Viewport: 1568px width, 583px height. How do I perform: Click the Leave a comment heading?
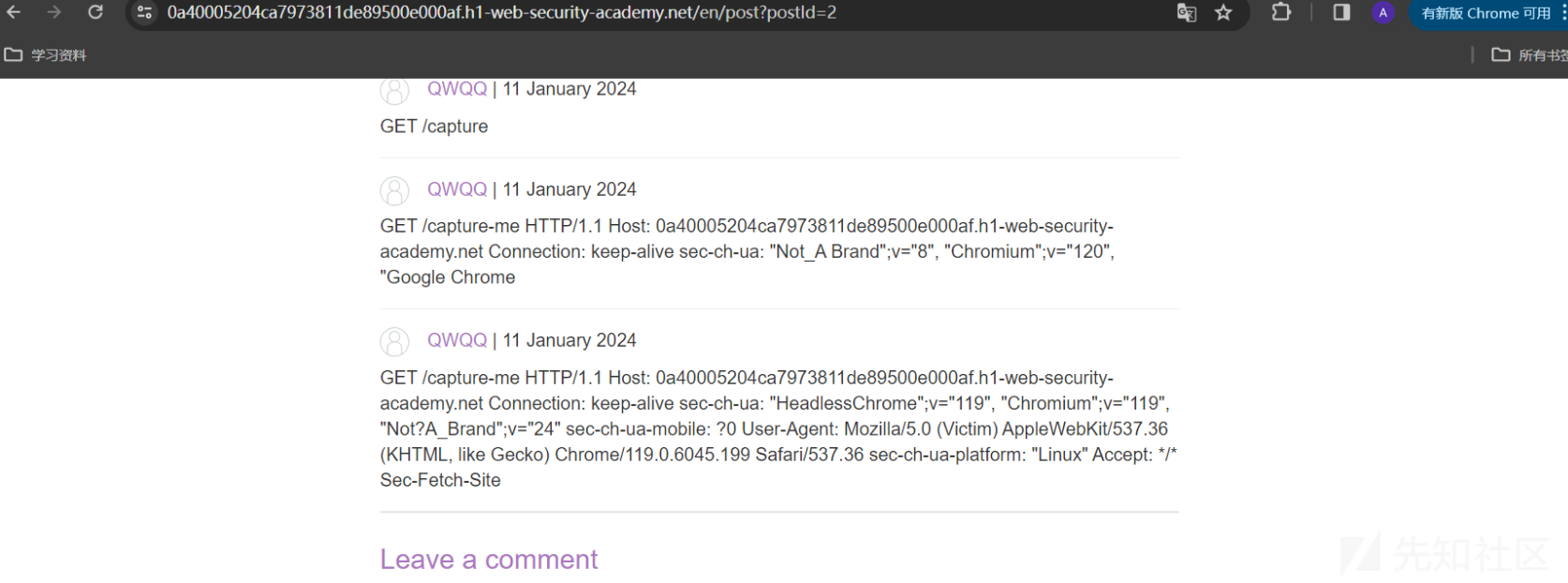pos(489,559)
